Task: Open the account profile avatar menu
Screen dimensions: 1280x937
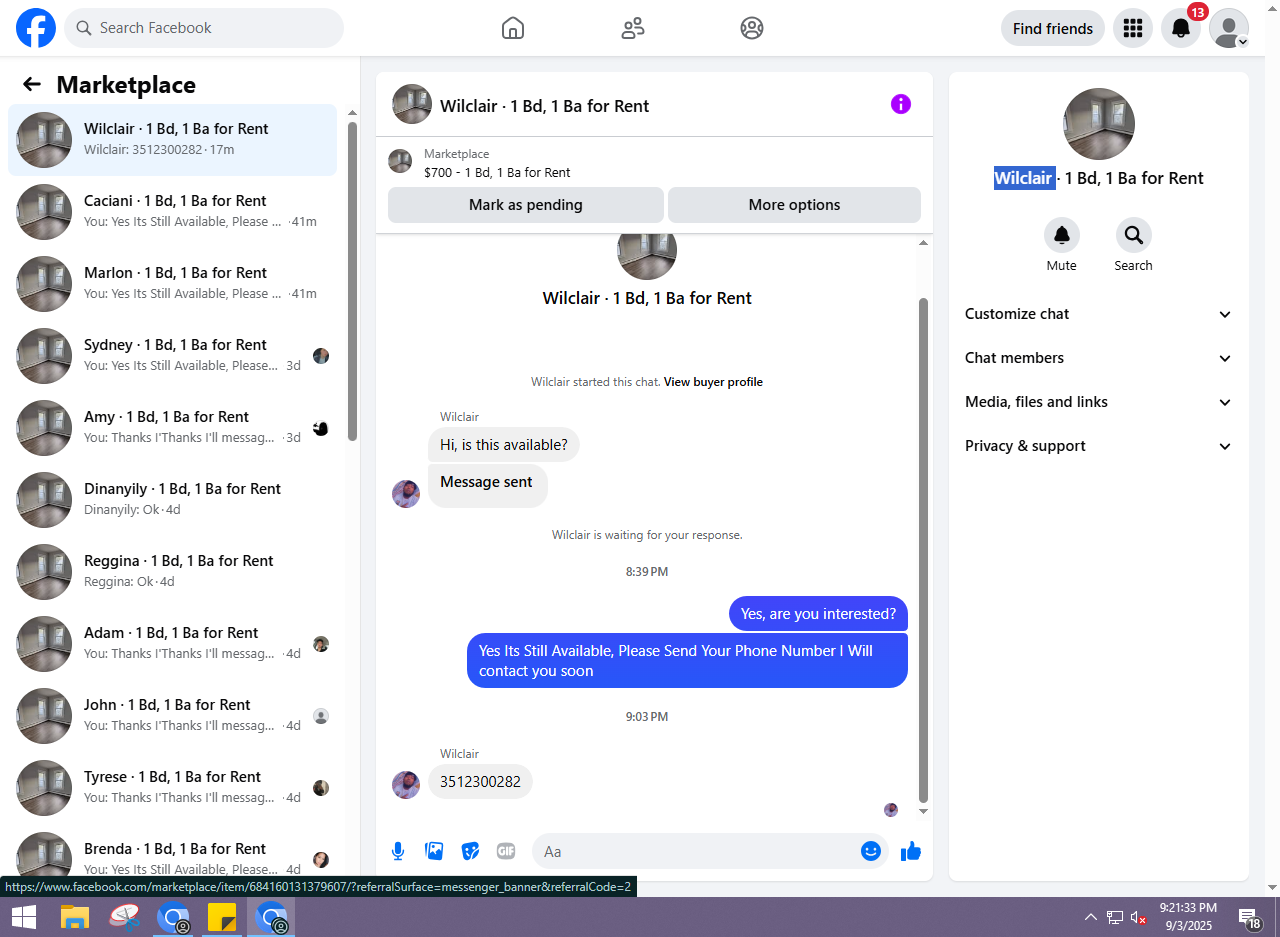Action: tap(1229, 28)
